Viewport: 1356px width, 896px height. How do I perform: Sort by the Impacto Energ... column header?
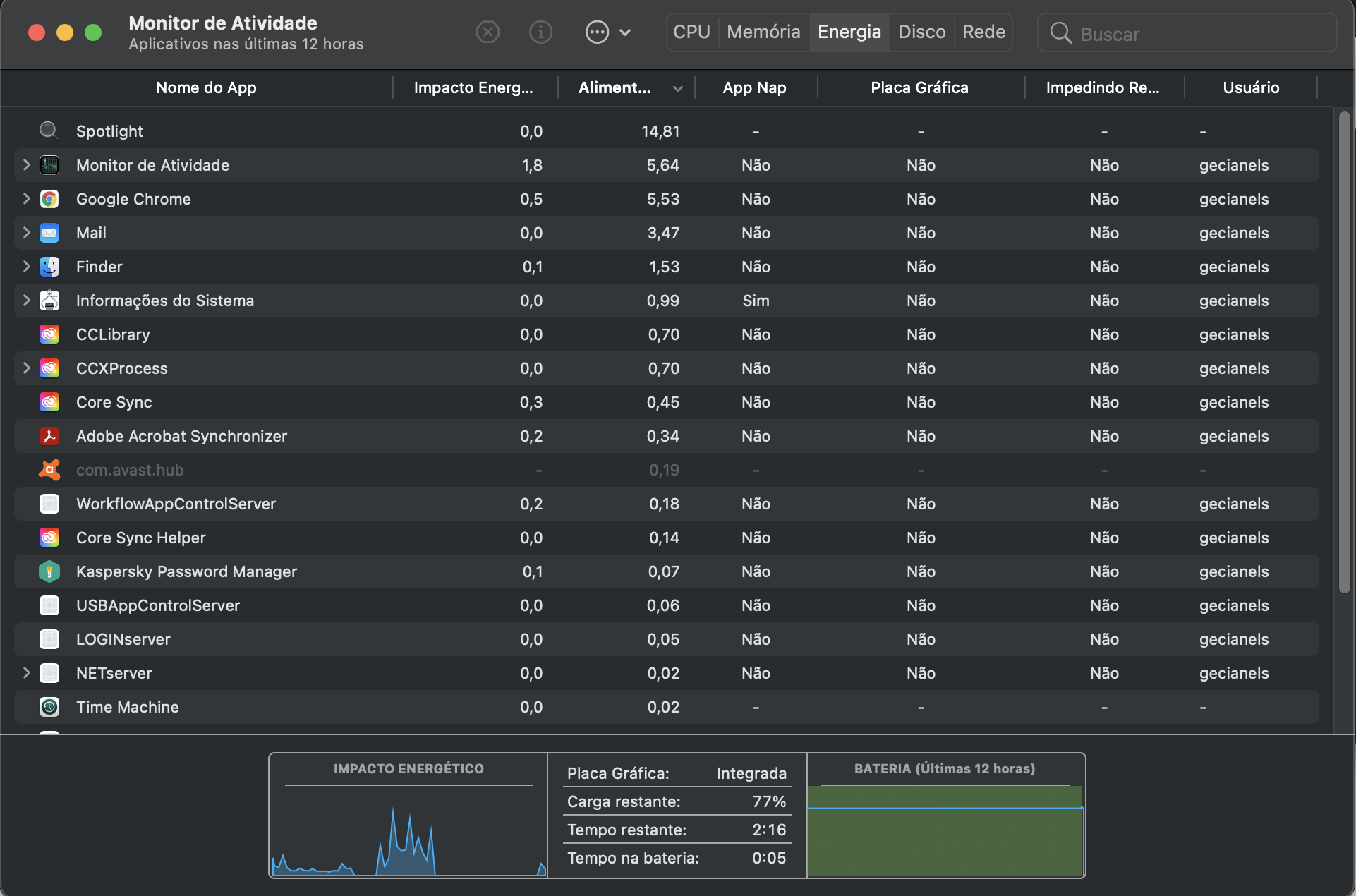click(x=473, y=87)
